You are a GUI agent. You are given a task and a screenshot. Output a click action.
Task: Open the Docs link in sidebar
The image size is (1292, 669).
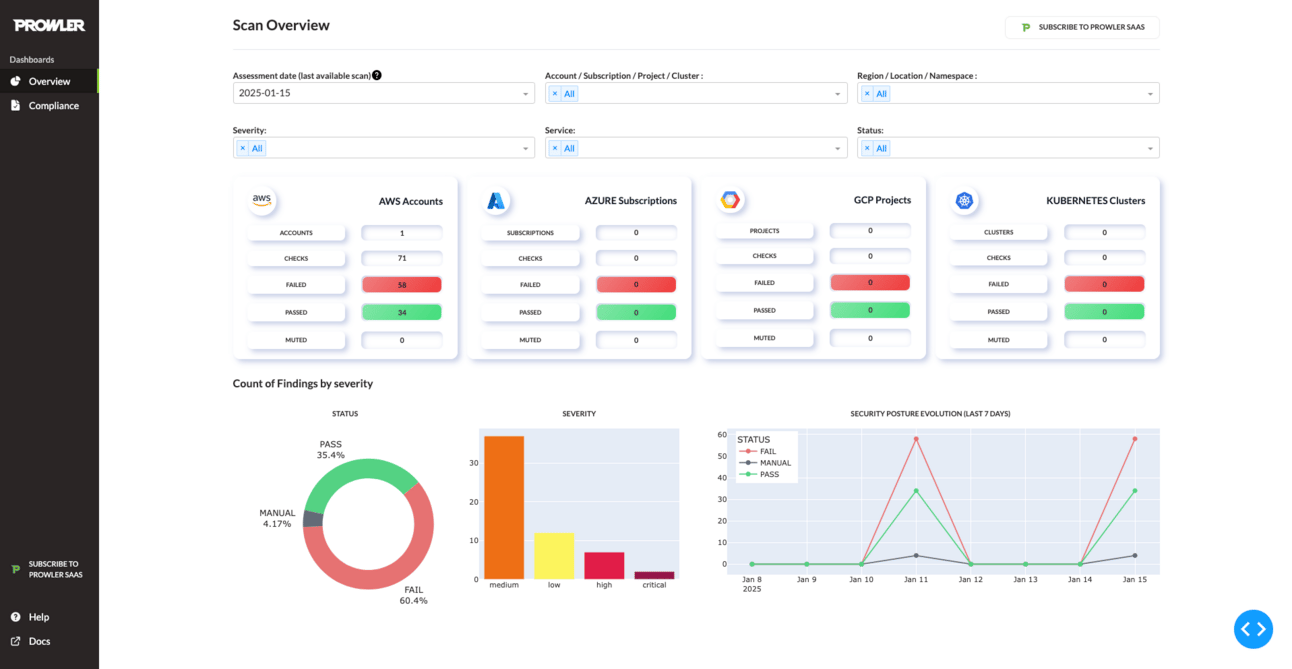coord(39,641)
